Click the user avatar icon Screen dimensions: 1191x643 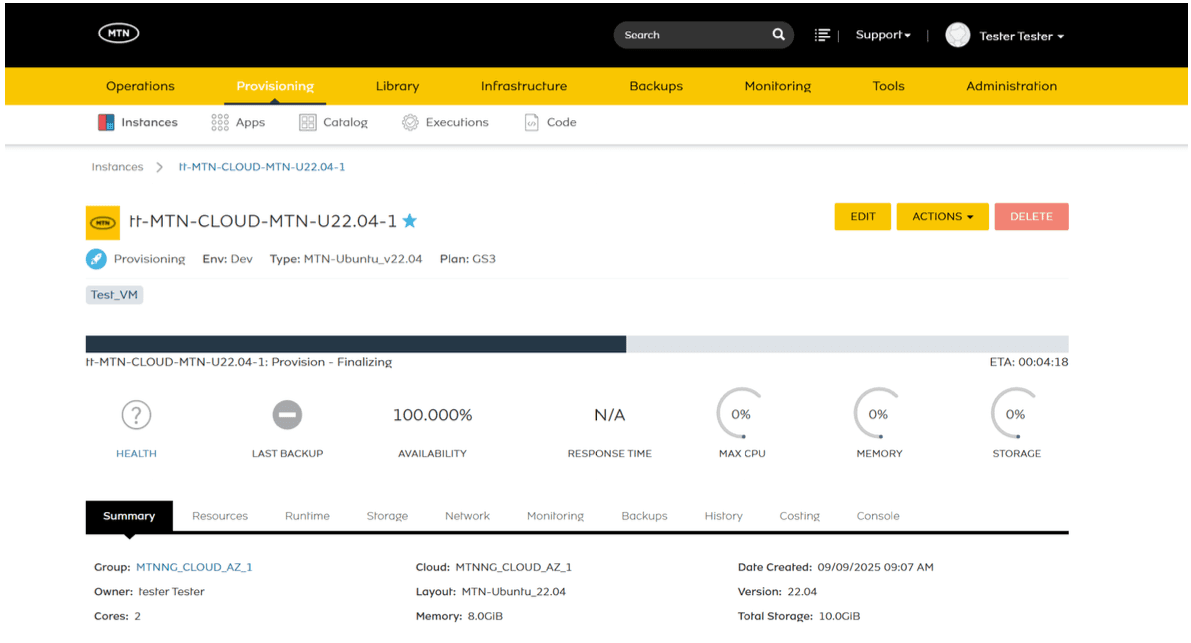pos(957,35)
